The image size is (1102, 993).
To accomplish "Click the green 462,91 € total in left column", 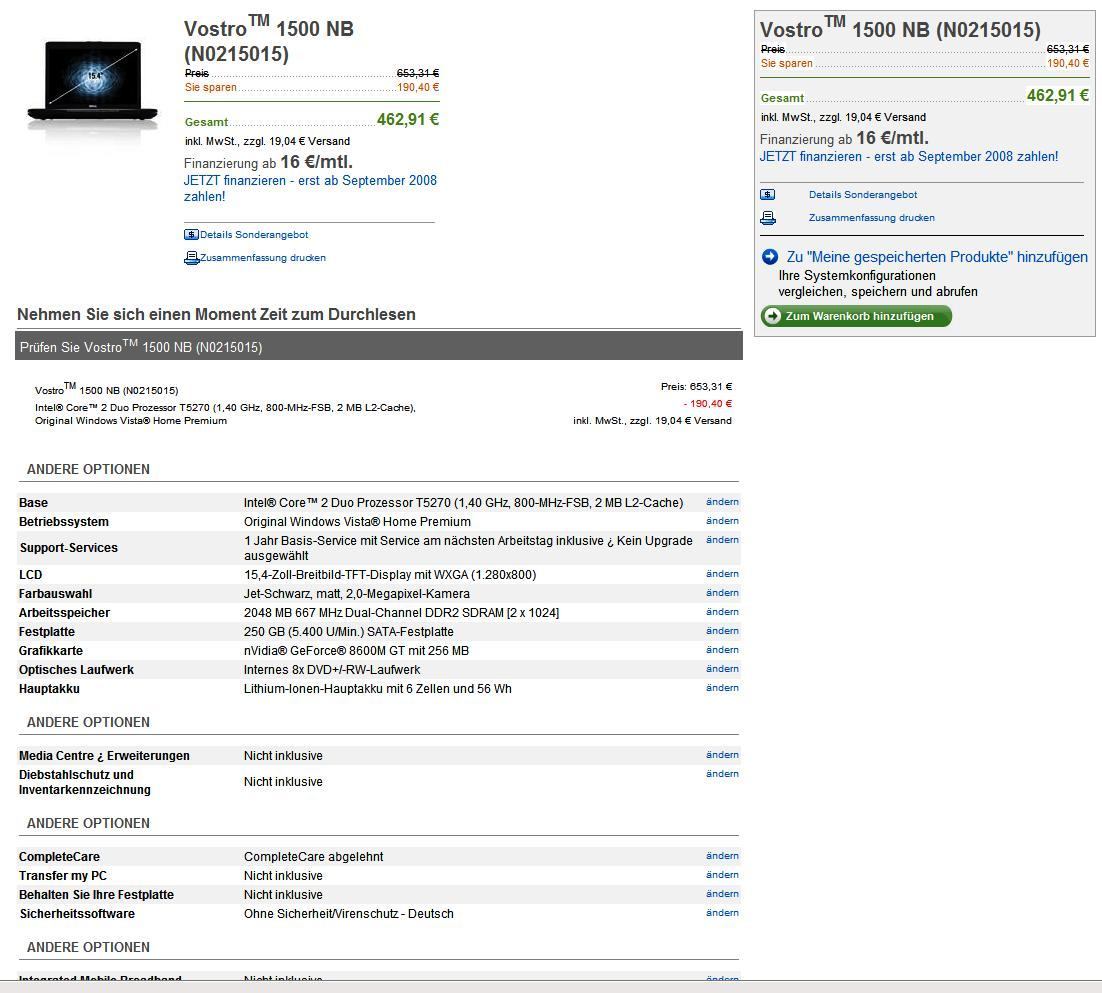I will click(x=408, y=119).
